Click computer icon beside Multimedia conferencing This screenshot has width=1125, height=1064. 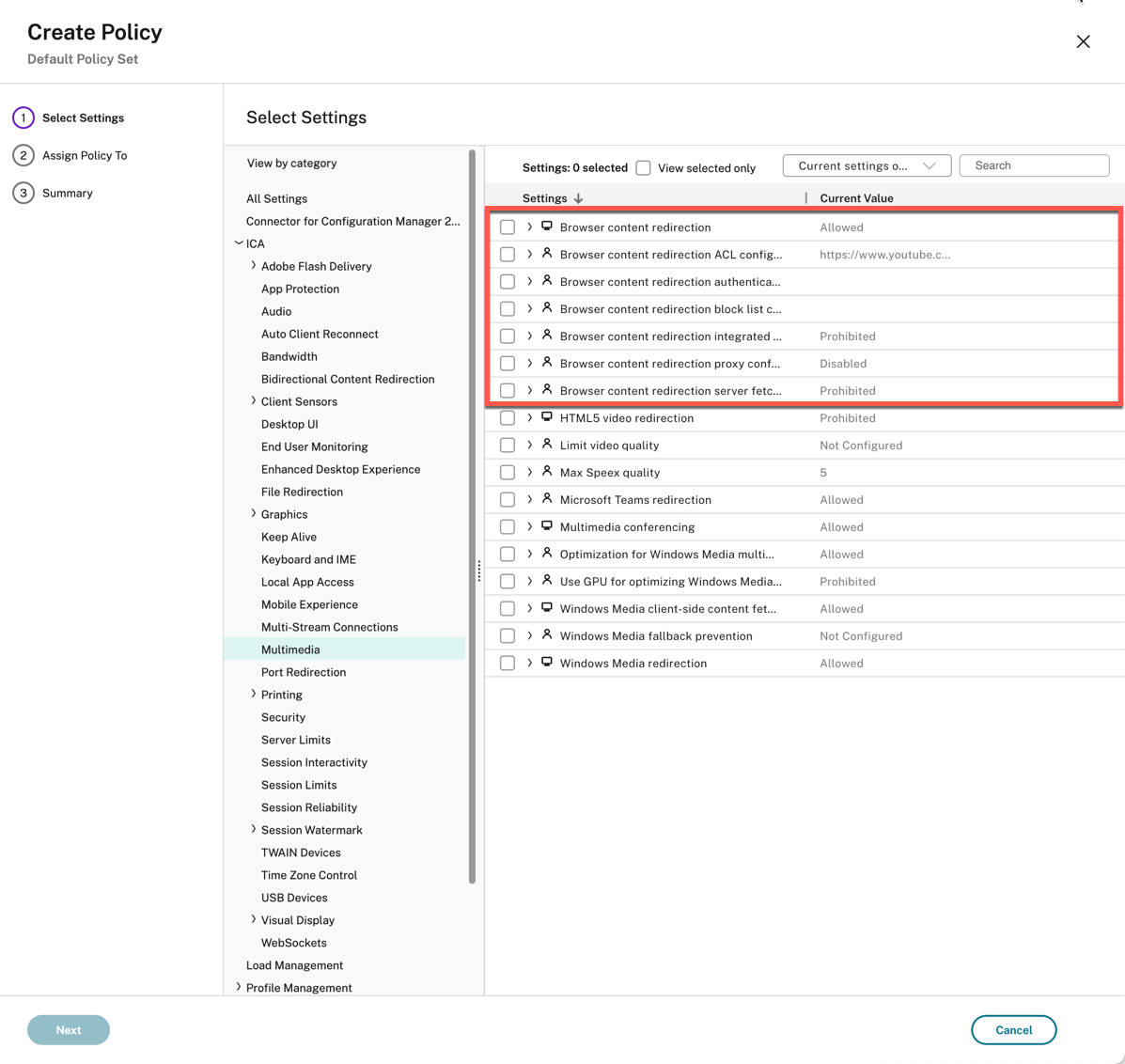pyautogui.click(x=547, y=526)
